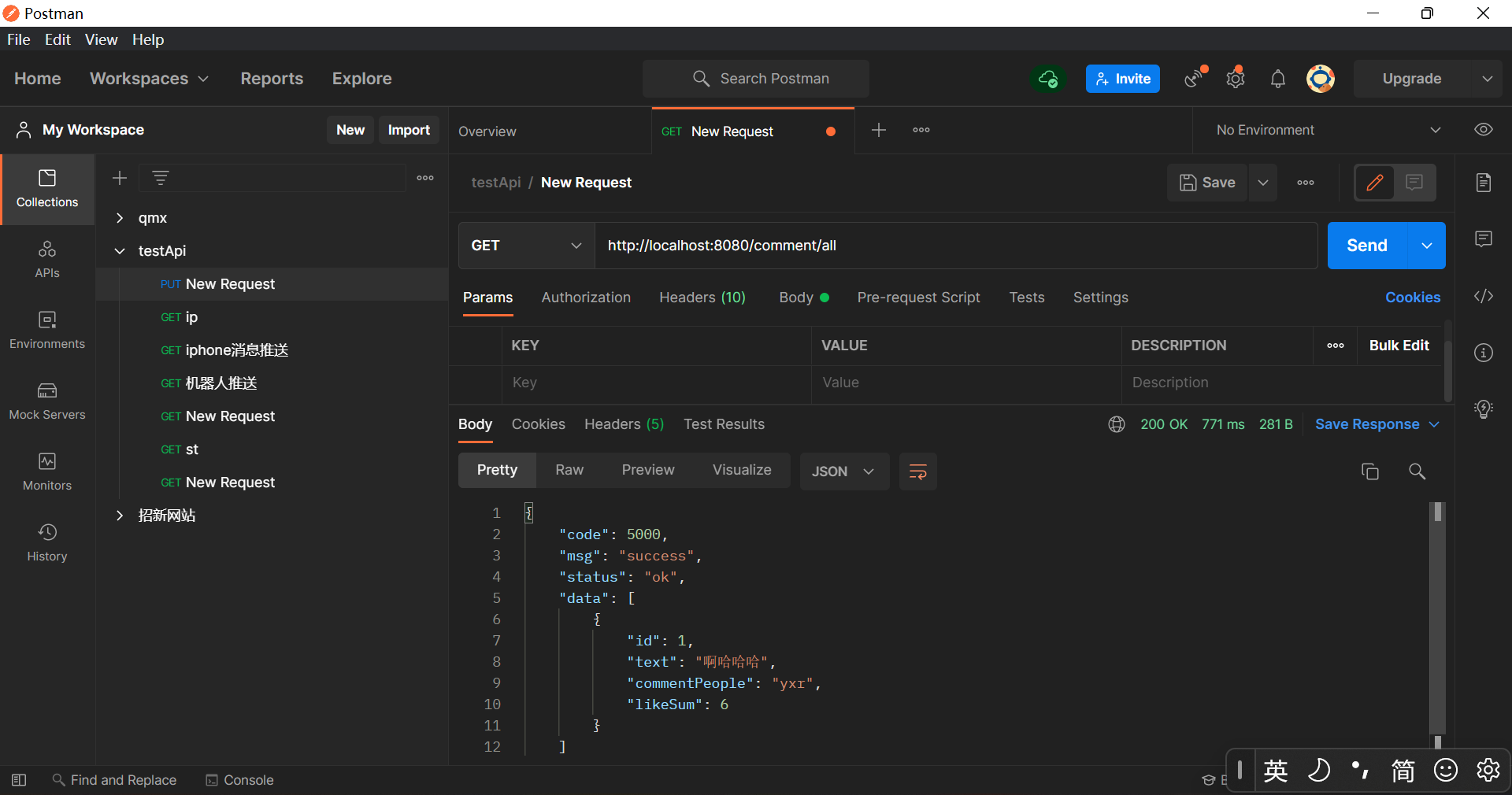Select Raw response view
Image resolution: width=1512 pixels, height=795 pixels.
tap(569, 470)
